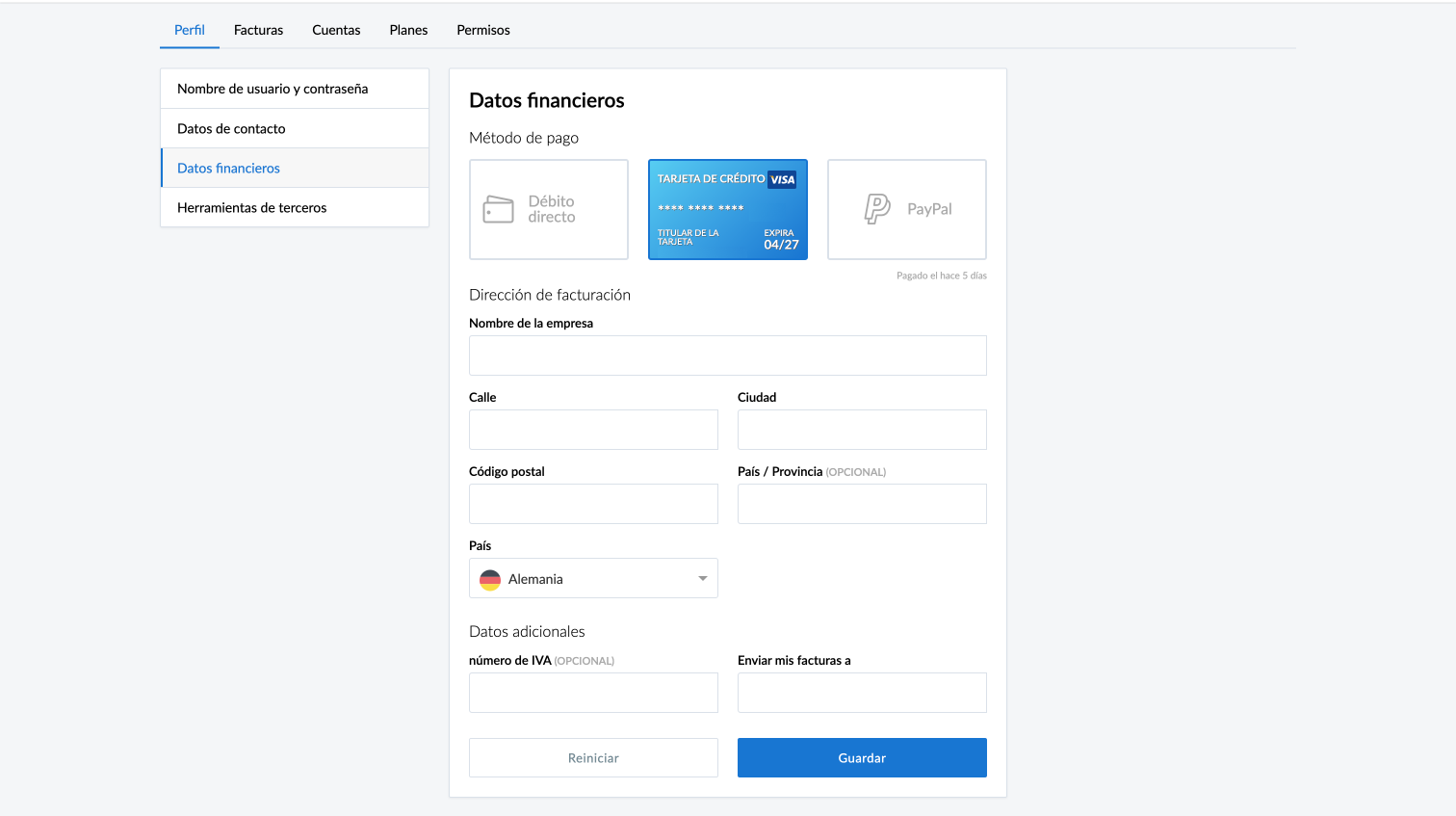
Task: Focus the País / Provincia field
Action: click(x=862, y=504)
